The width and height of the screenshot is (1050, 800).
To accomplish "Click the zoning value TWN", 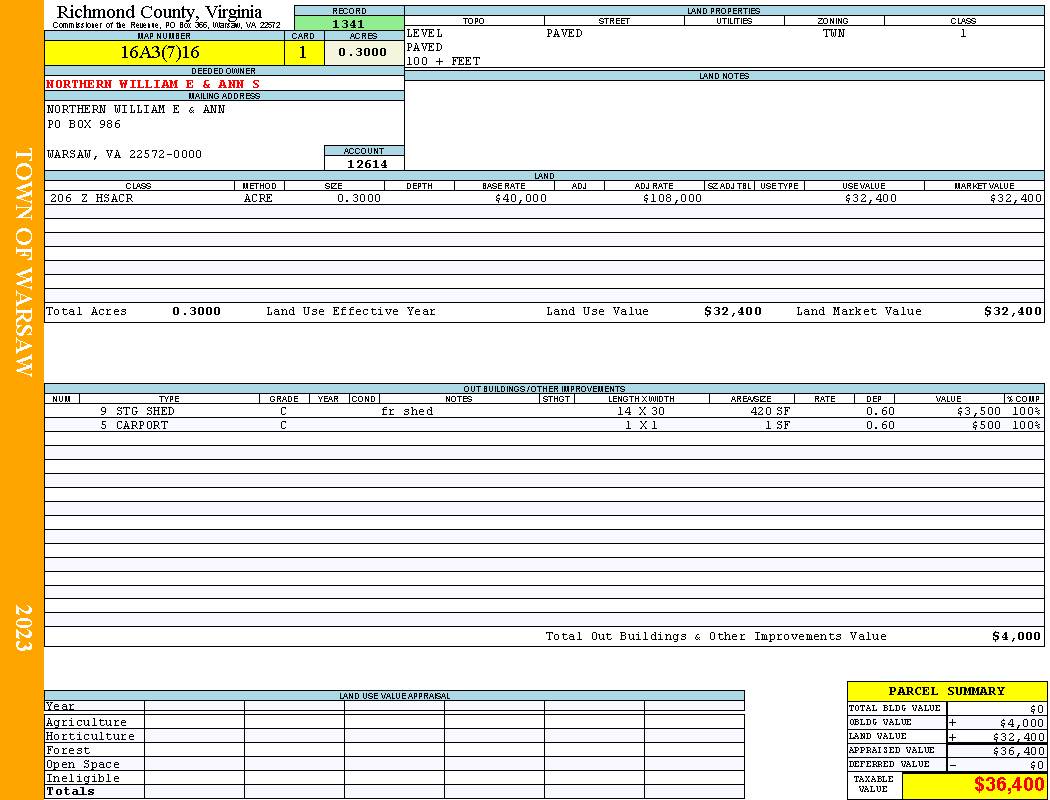I will [x=834, y=33].
